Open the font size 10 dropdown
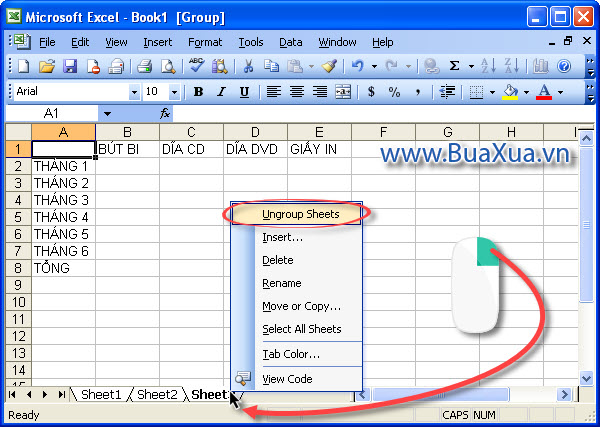 point(174,92)
